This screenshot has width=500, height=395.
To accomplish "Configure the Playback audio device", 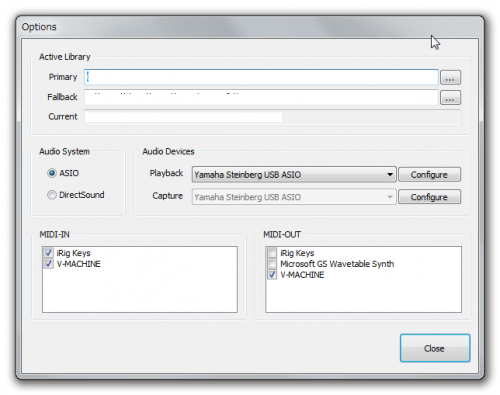I will tap(429, 175).
